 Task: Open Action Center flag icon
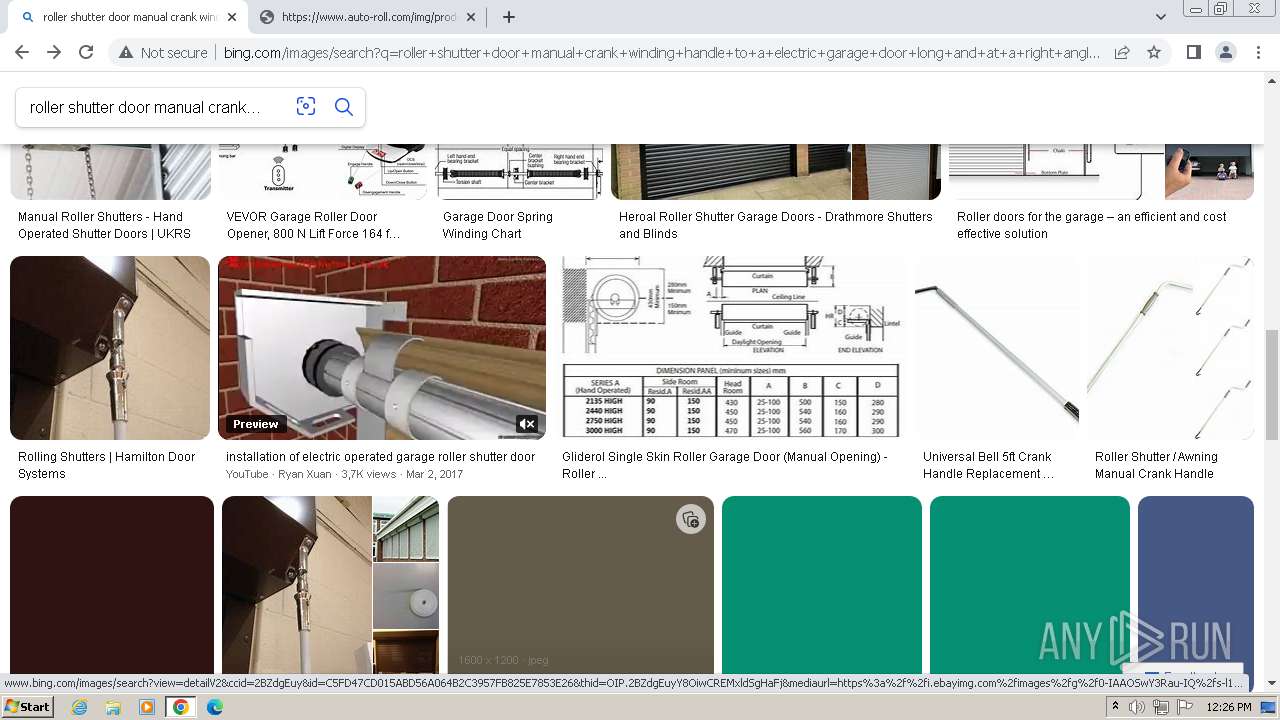click(1185, 707)
